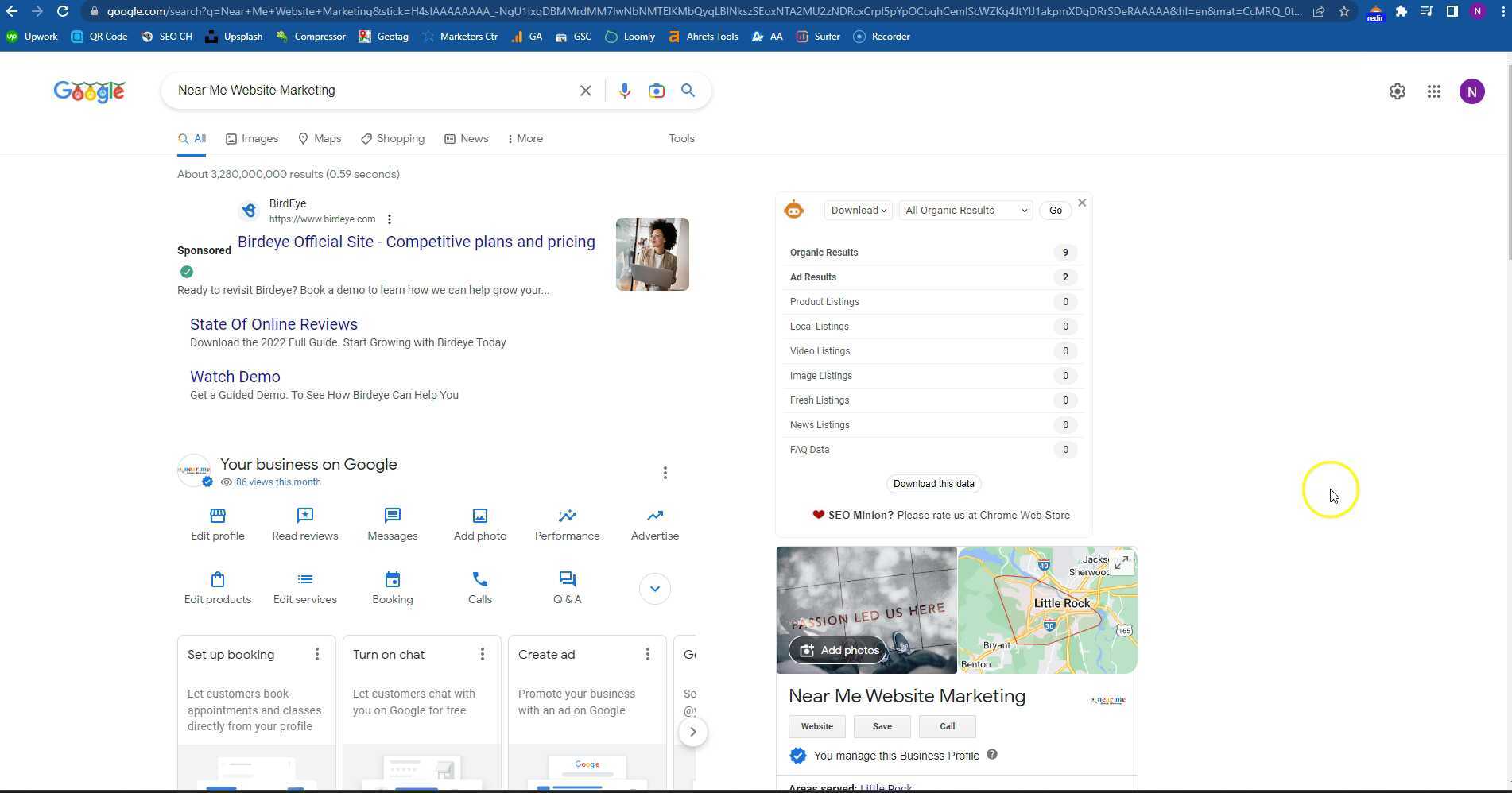Click the Ahrefs Tools bookmark icon
Image resolution: width=1512 pixels, height=793 pixels.
pyautogui.click(x=674, y=36)
